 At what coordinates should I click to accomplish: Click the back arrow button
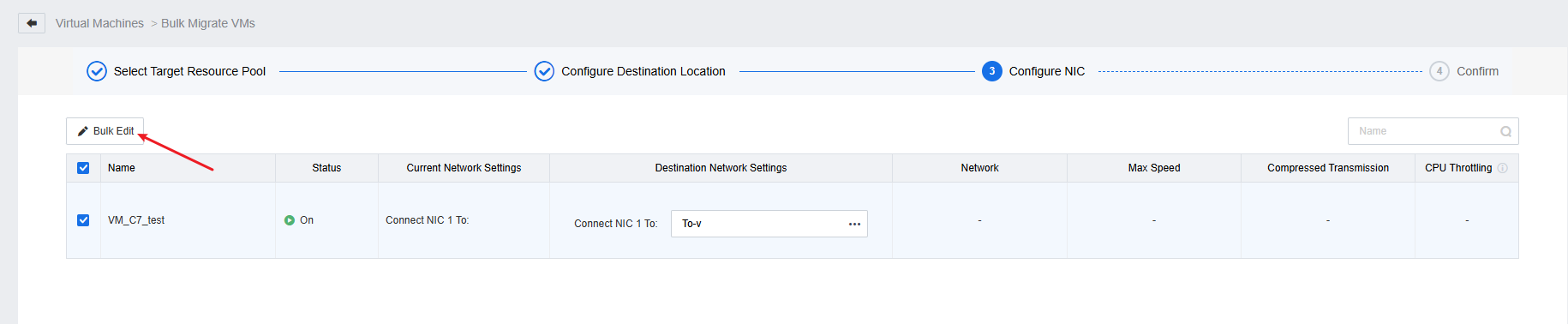(x=32, y=23)
